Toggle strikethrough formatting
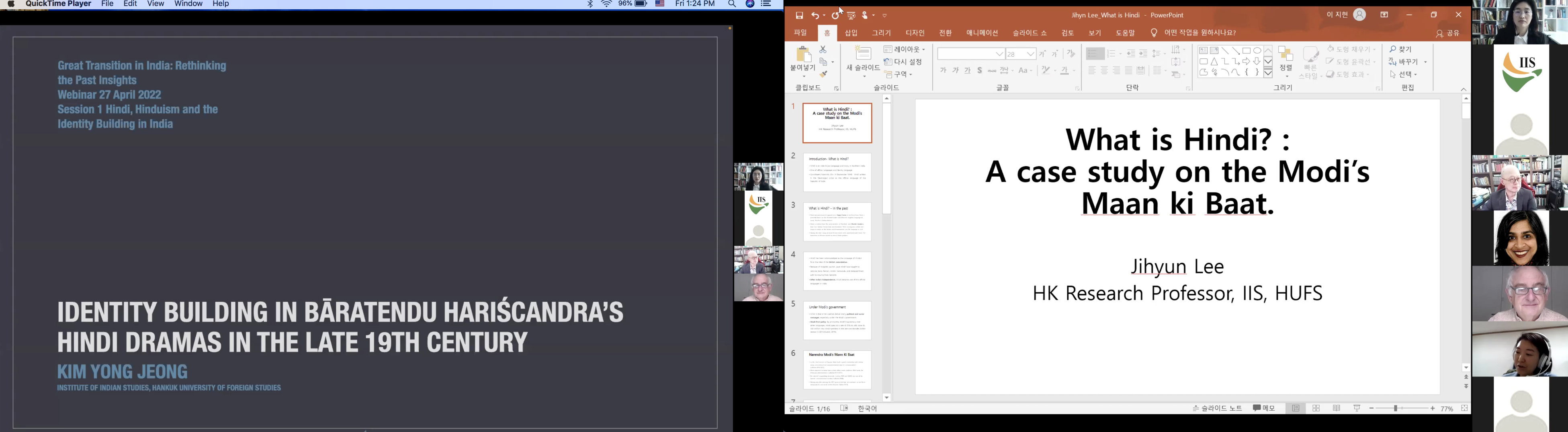This screenshot has width=1568, height=432. 992,71
